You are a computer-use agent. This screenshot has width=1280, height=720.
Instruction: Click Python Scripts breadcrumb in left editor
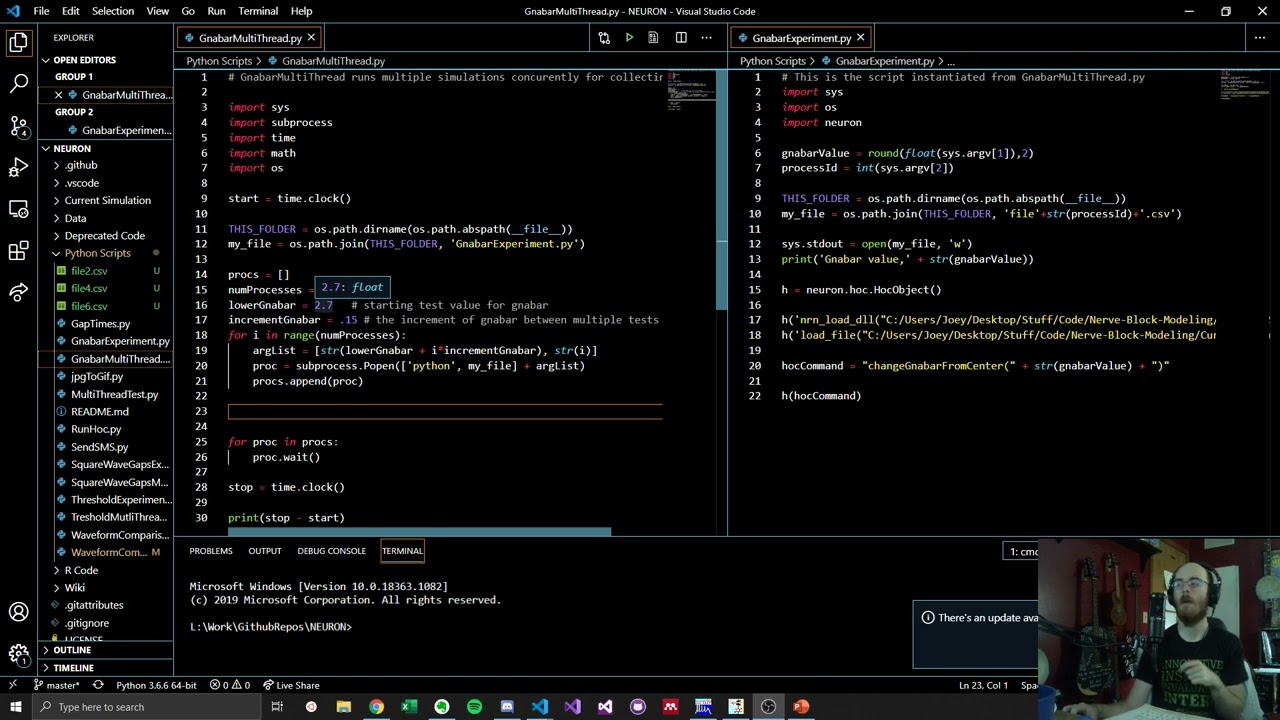click(219, 61)
